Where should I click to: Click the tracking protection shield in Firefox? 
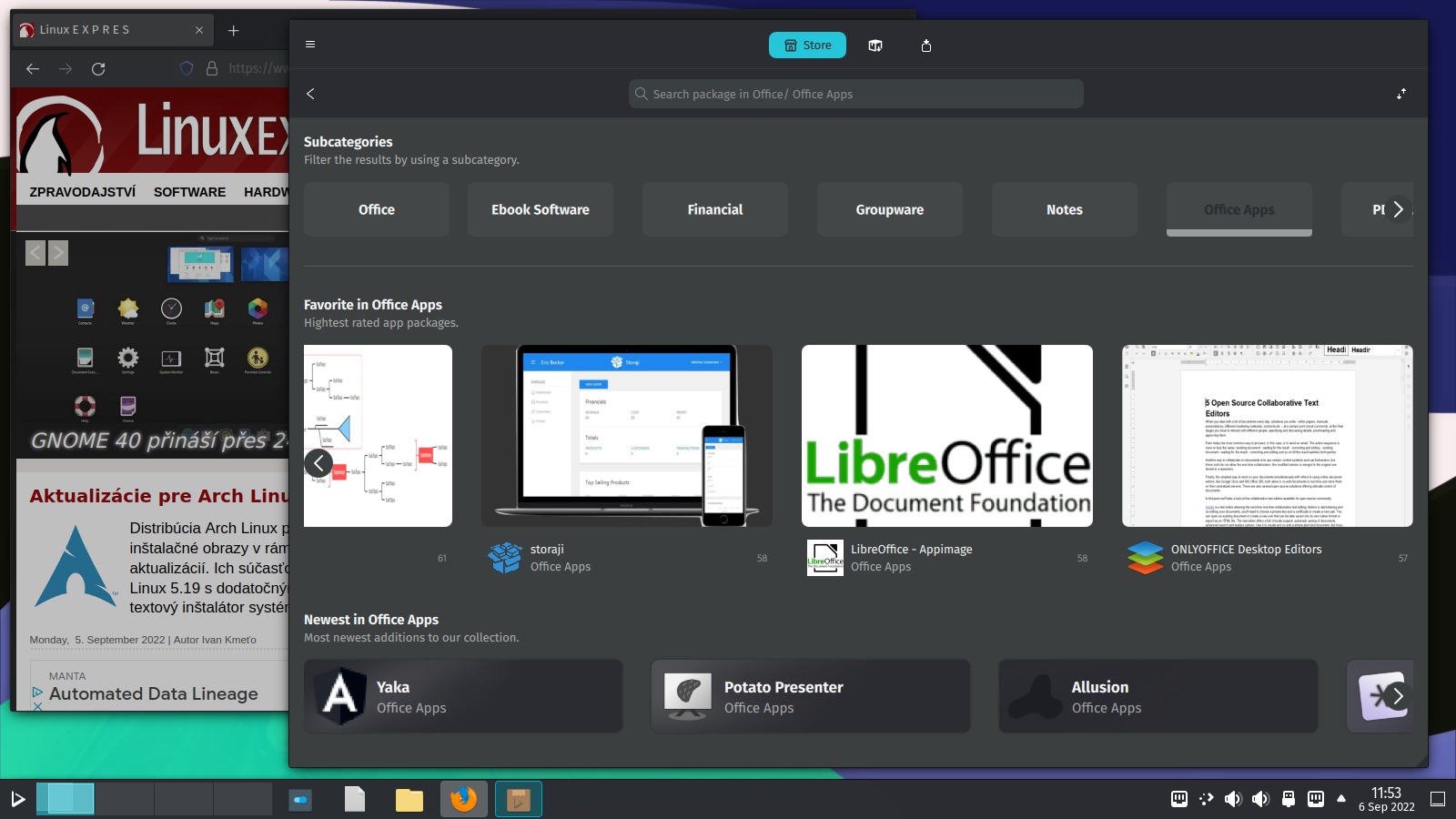pos(187,68)
